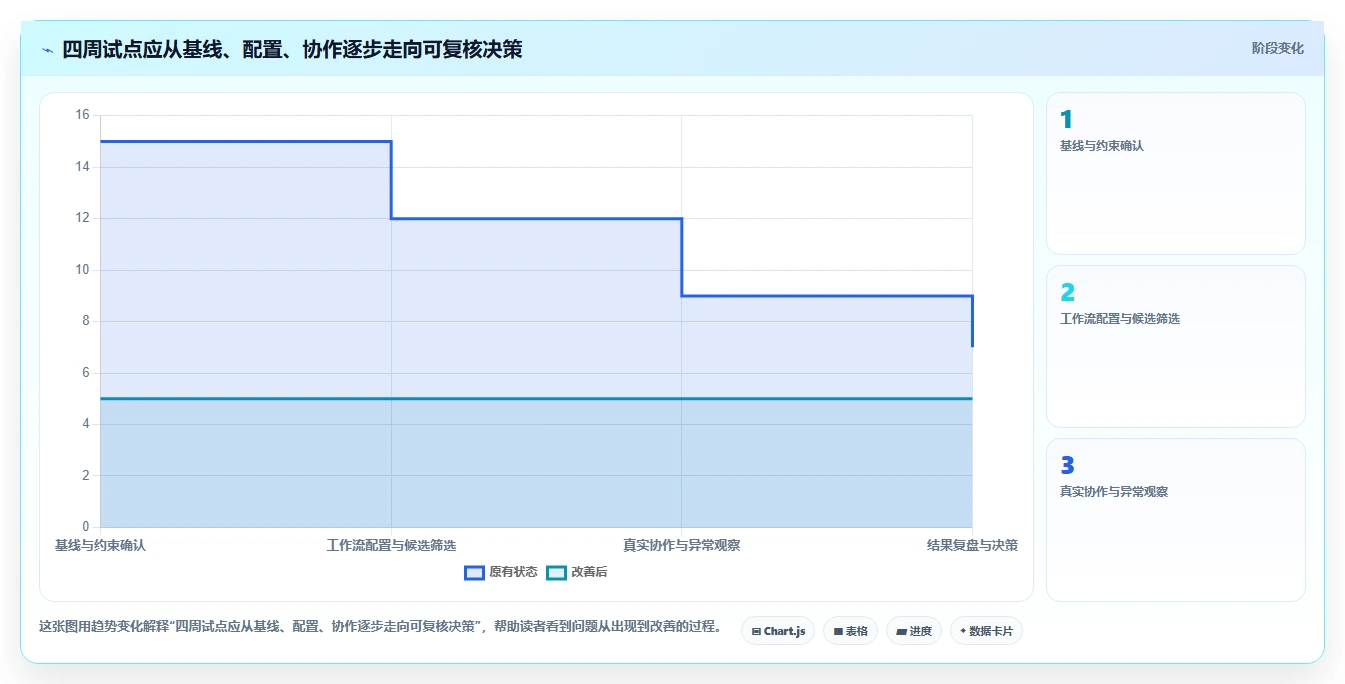This screenshot has height=684, width=1345.
Task: Open step card 3 真实协作与异常观察
Action: click(x=1176, y=520)
